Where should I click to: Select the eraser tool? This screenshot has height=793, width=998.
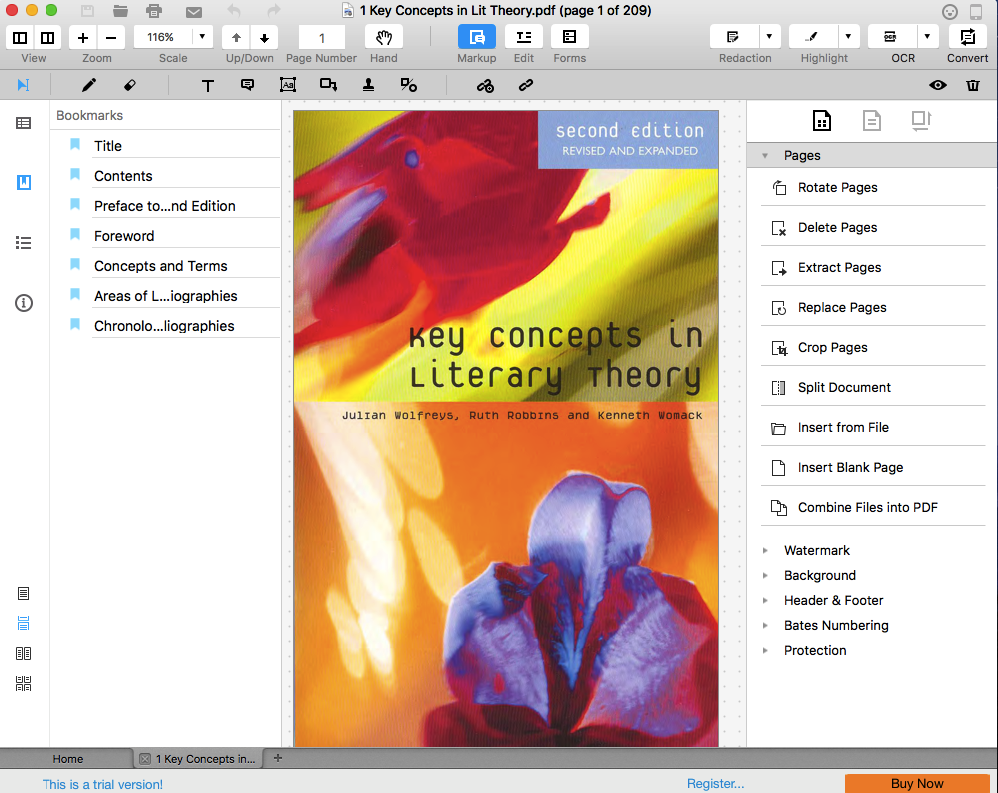(x=129, y=86)
